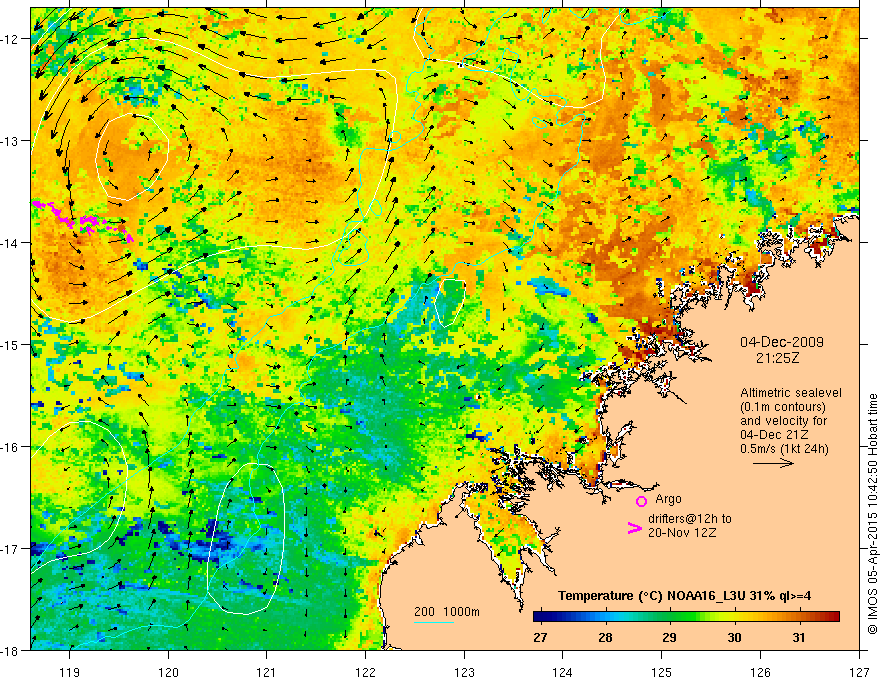The image size is (880, 680).
Task: Click the color bar value 27
Action: (x=540, y=637)
